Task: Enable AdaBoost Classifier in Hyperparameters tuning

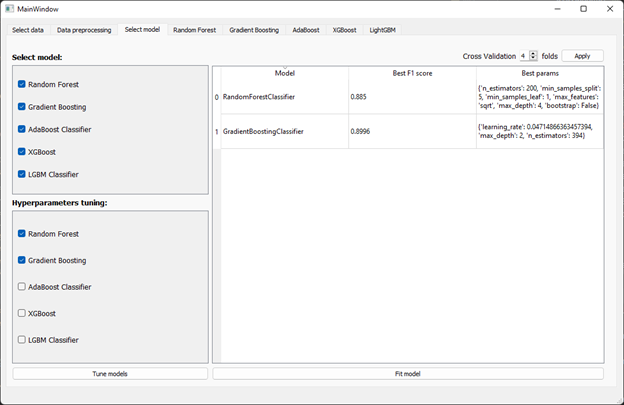Action: tap(22, 286)
